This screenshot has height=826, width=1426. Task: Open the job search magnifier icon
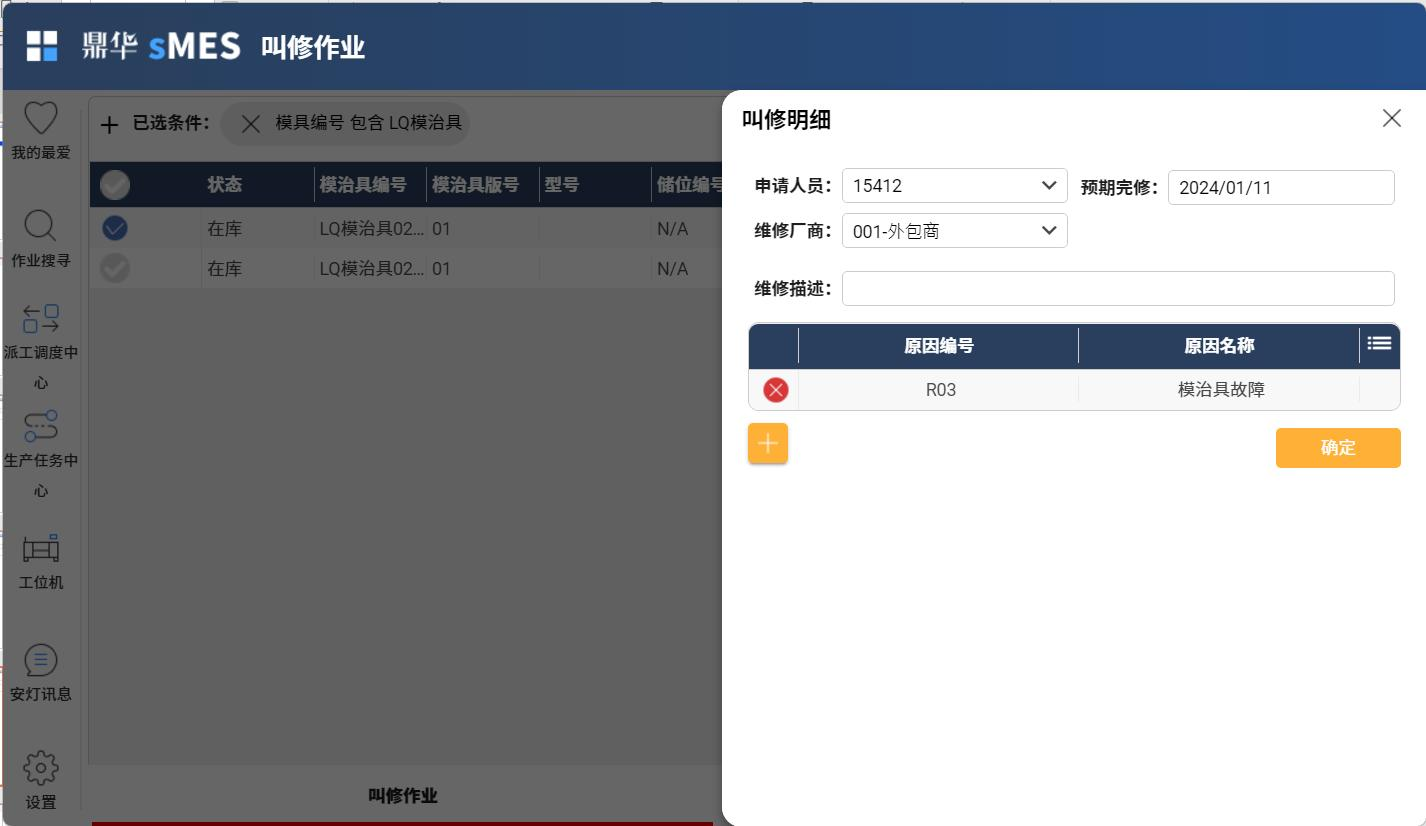[x=41, y=226]
